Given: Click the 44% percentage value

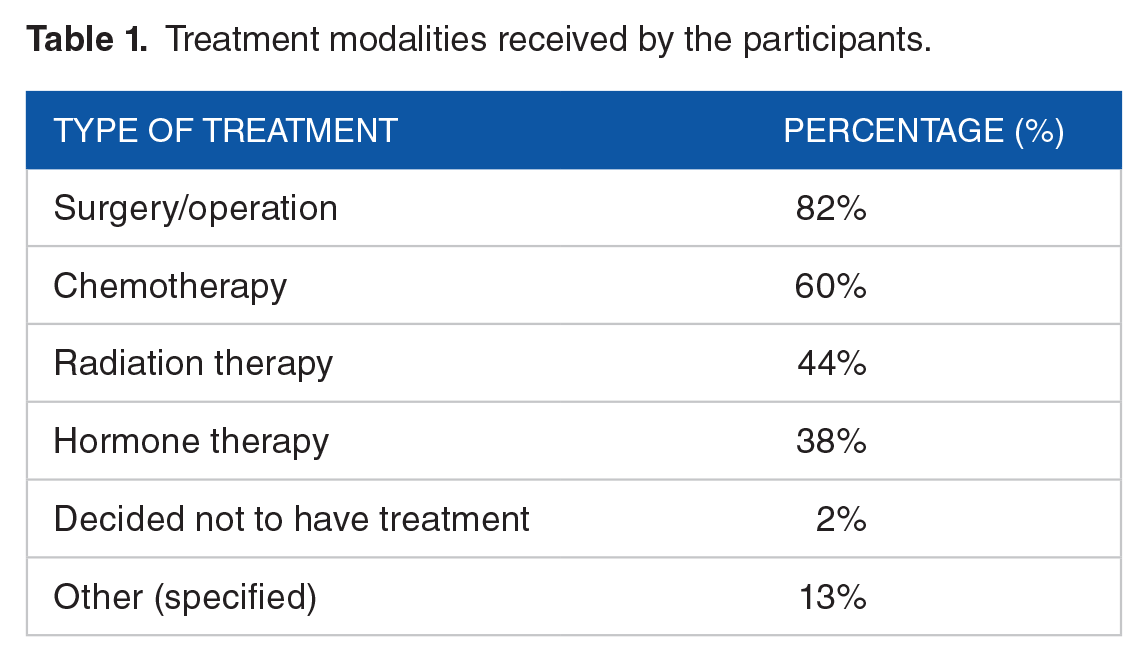Looking at the screenshot, I should 832,364.
